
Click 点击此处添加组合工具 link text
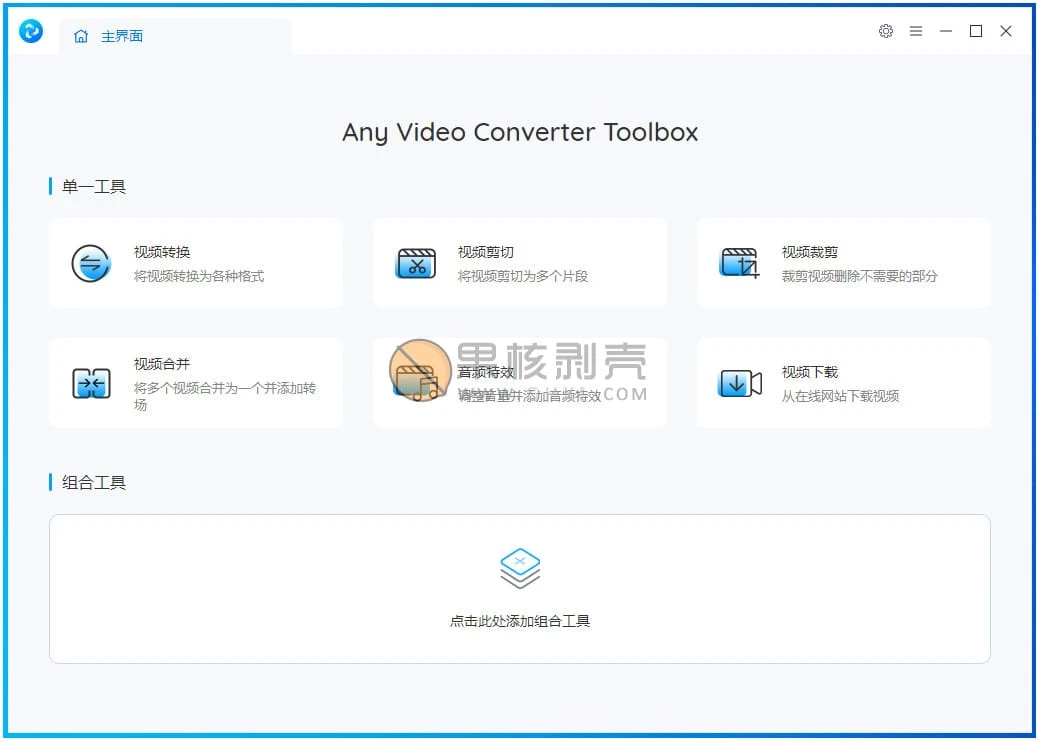[x=520, y=621]
